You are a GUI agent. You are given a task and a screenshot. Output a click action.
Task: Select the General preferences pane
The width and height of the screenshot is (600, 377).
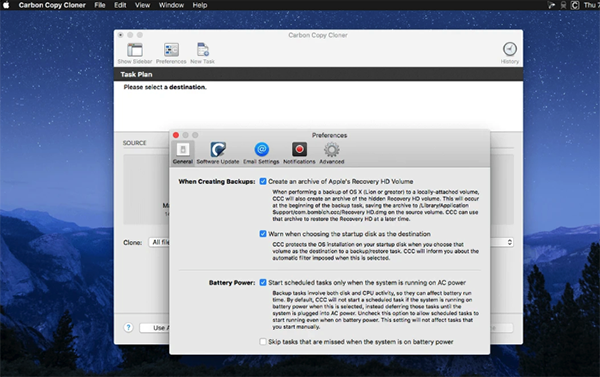point(183,153)
